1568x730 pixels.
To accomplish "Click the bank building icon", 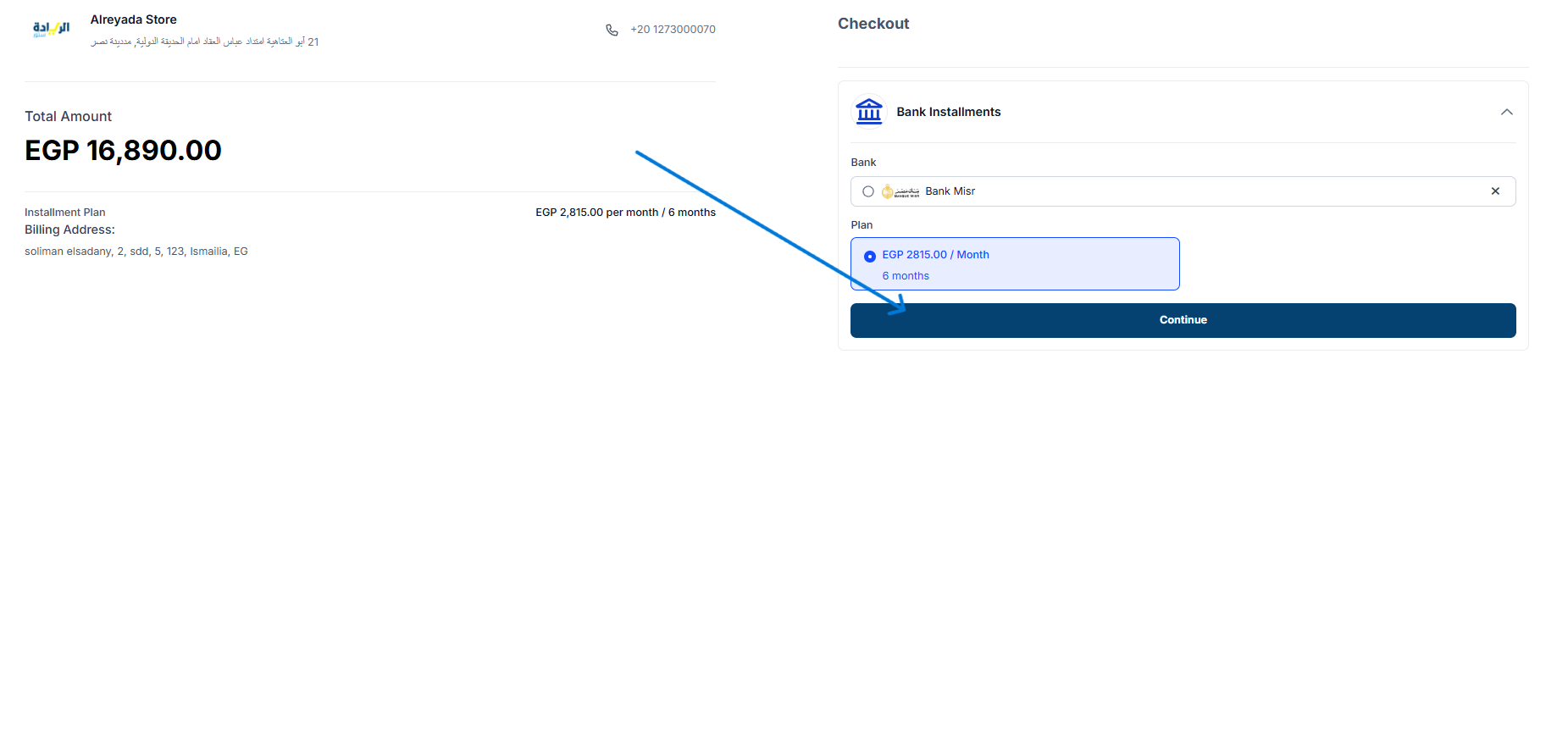I will click(869, 112).
